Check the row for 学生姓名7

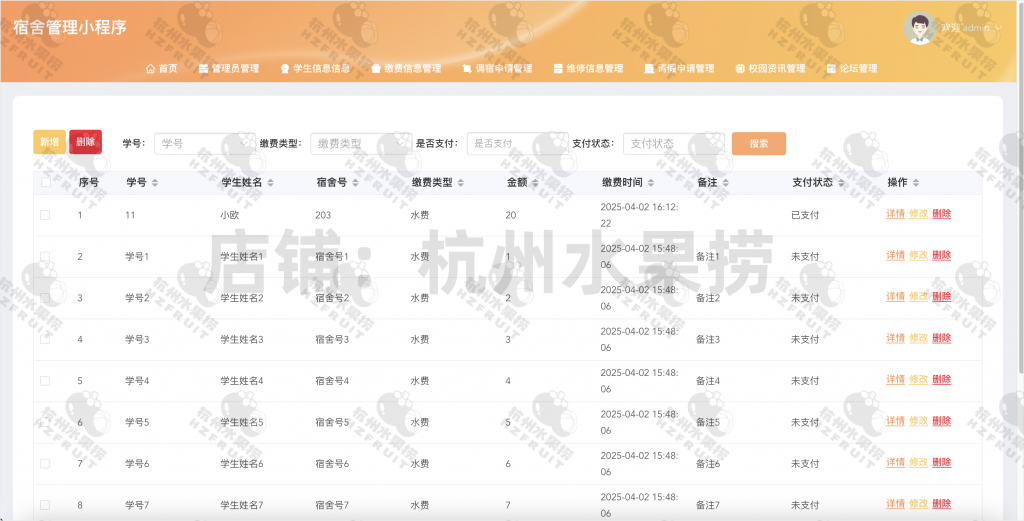(x=45, y=505)
